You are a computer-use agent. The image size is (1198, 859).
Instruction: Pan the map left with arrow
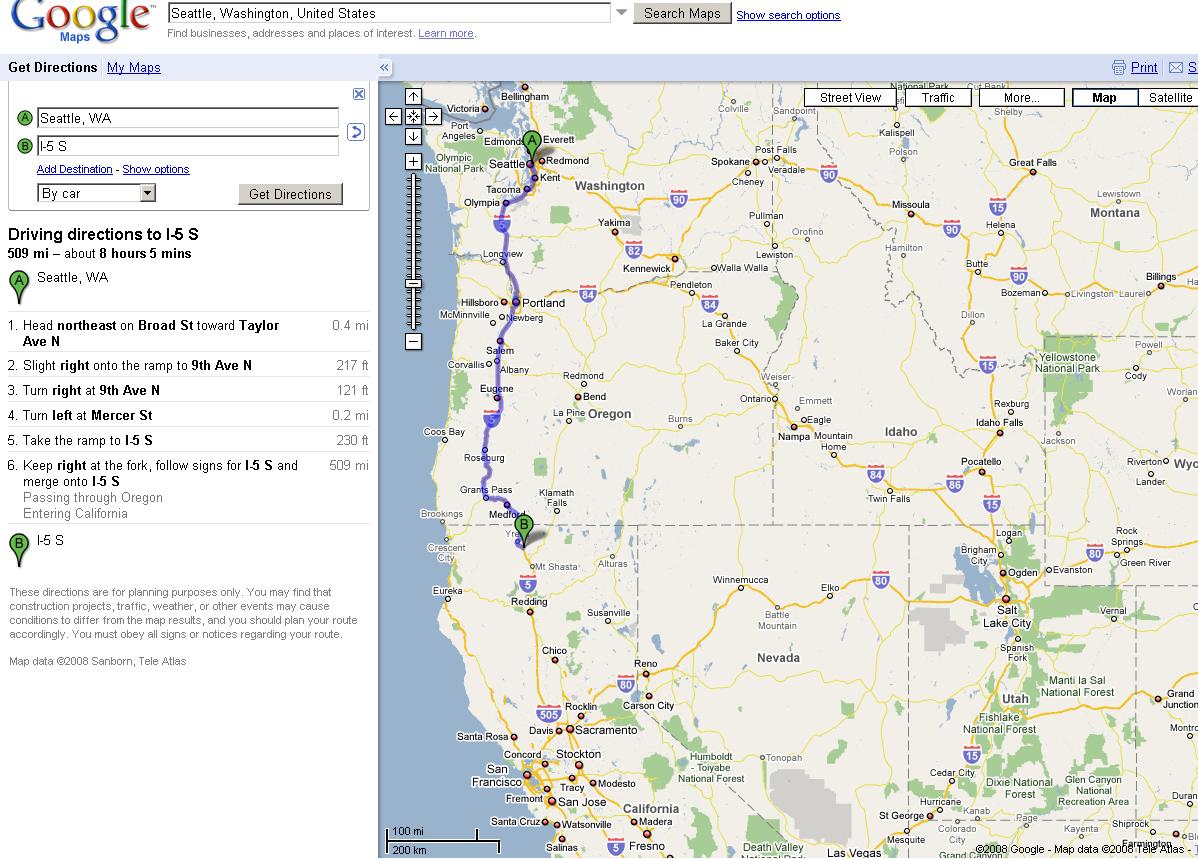coord(394,117)
